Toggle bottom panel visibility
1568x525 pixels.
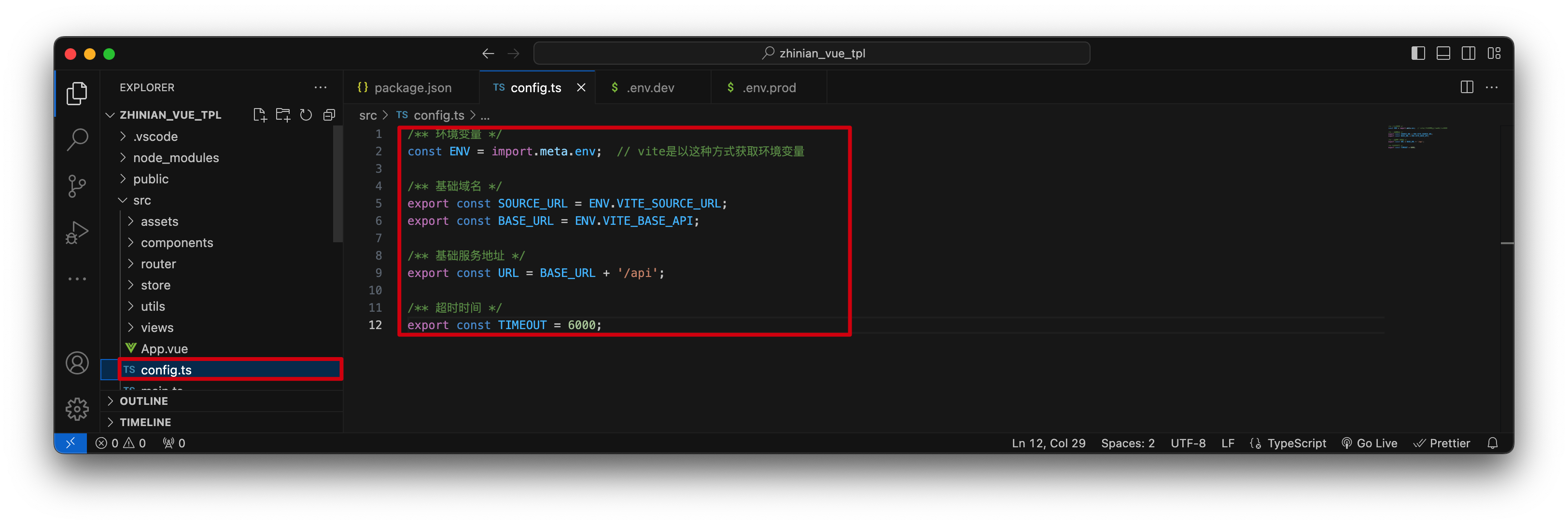point(1443,54)
